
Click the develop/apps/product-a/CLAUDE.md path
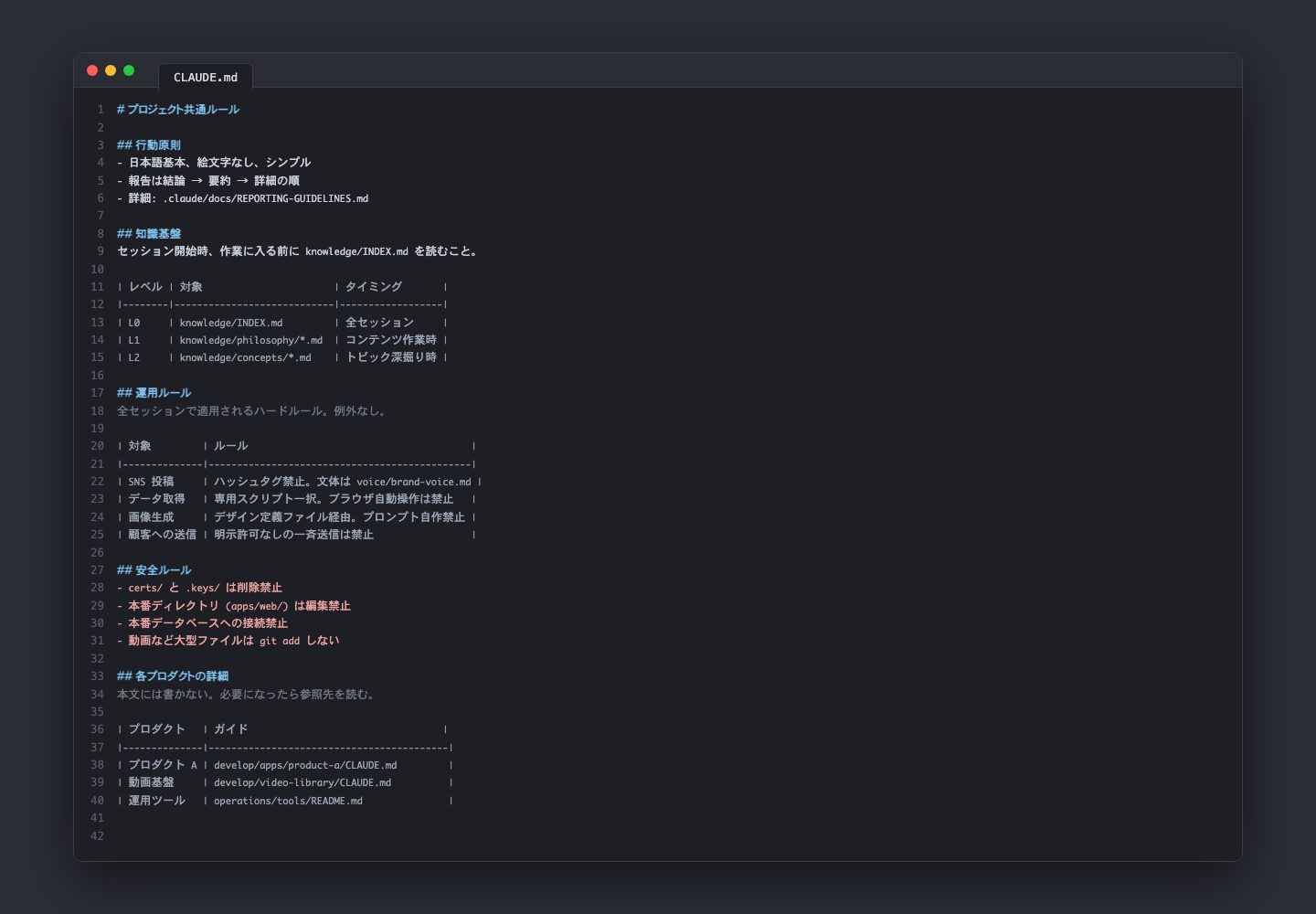tap(305, 765)
